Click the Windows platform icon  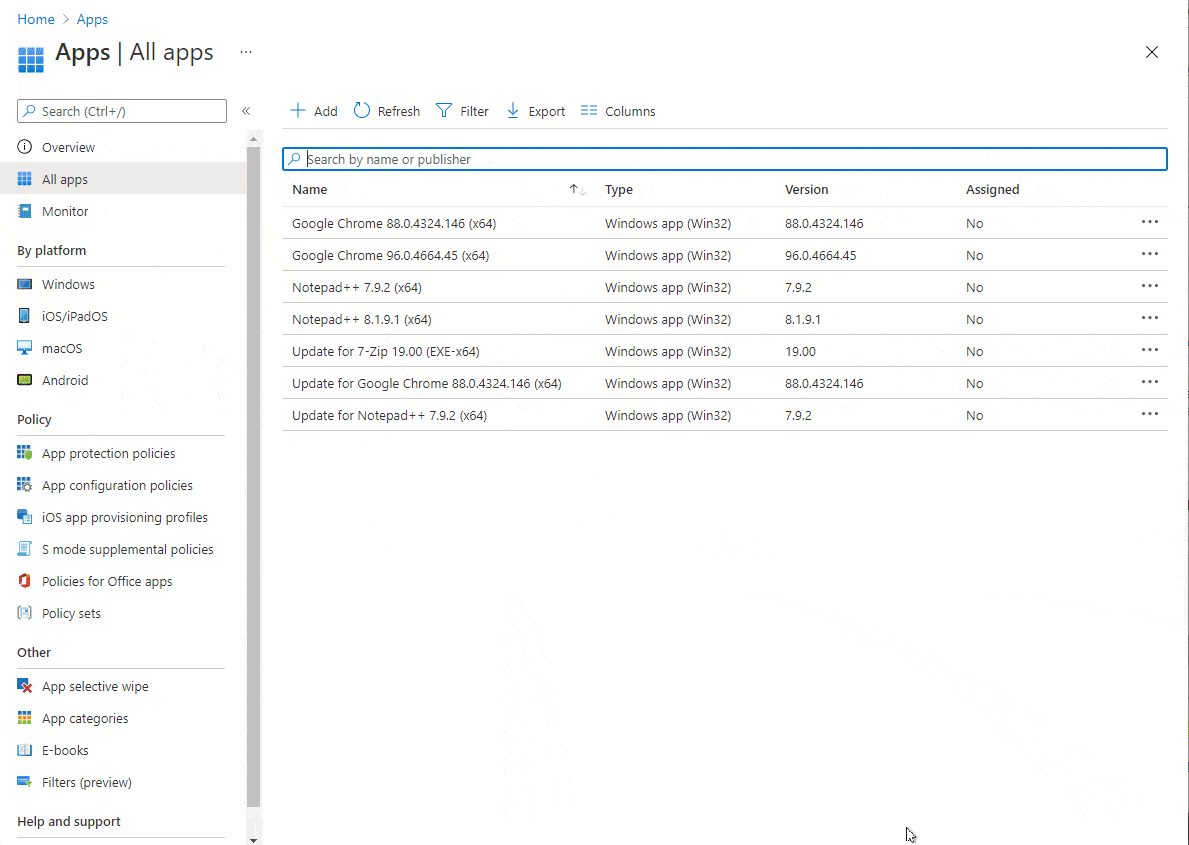(24, 284)
